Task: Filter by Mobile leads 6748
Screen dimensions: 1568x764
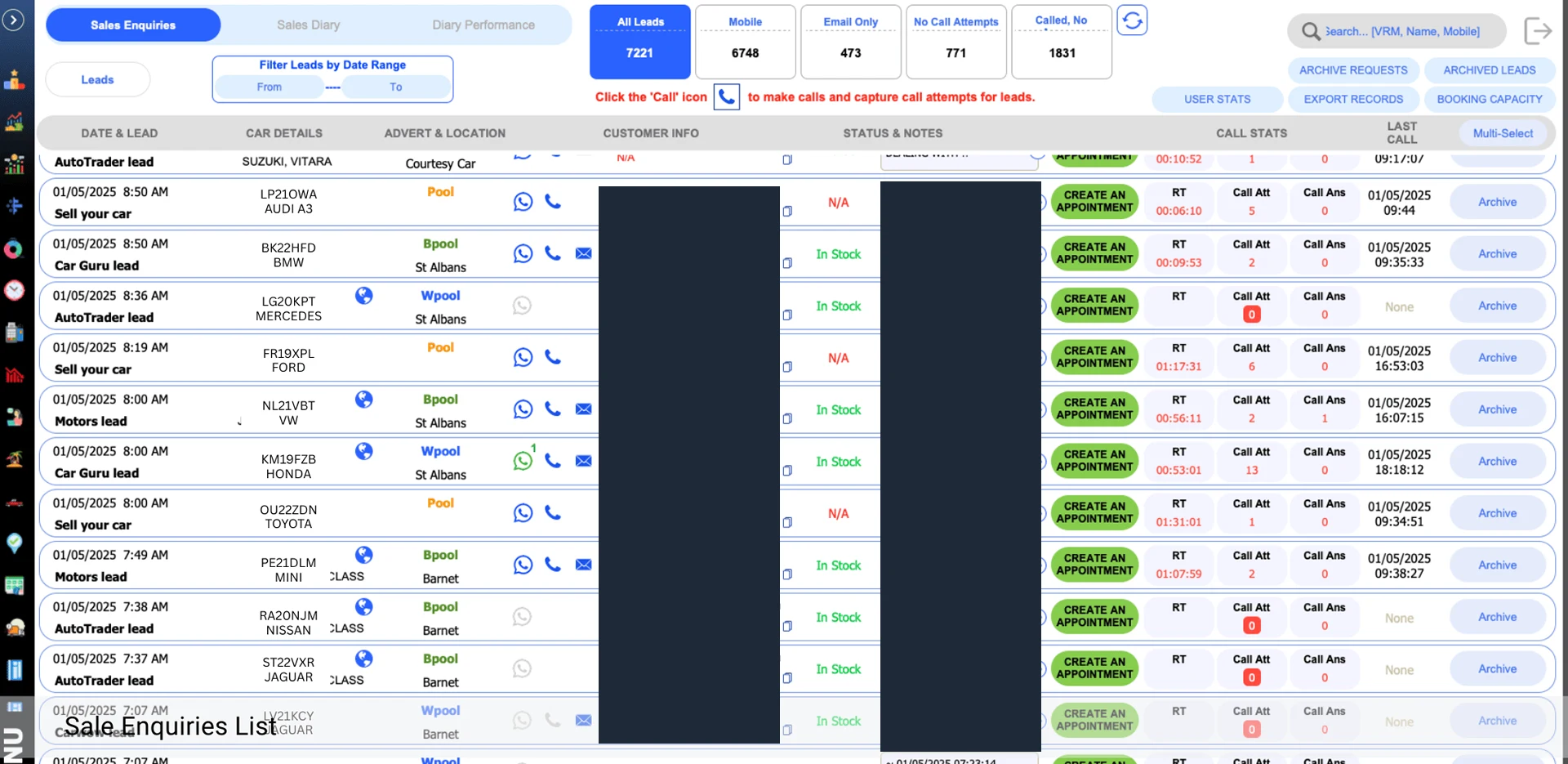Action: point(745,42)
